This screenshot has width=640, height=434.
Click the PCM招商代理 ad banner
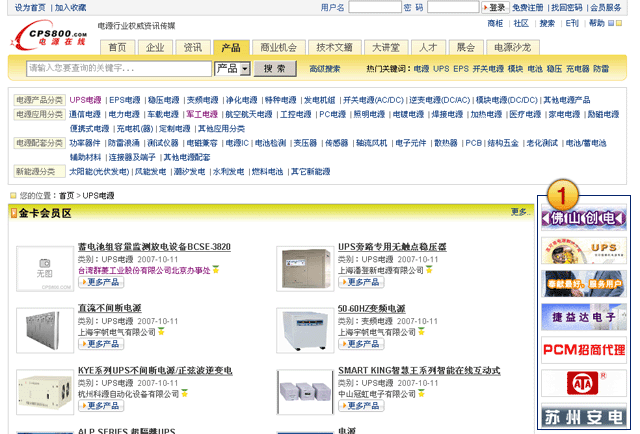point(585,349)
